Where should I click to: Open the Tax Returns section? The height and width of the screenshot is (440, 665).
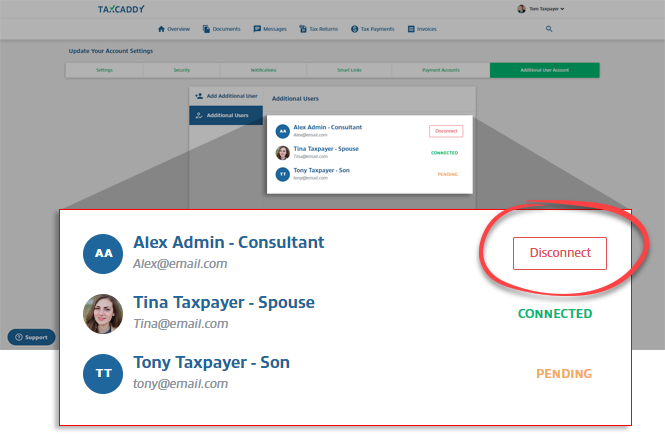click(319, 29)
